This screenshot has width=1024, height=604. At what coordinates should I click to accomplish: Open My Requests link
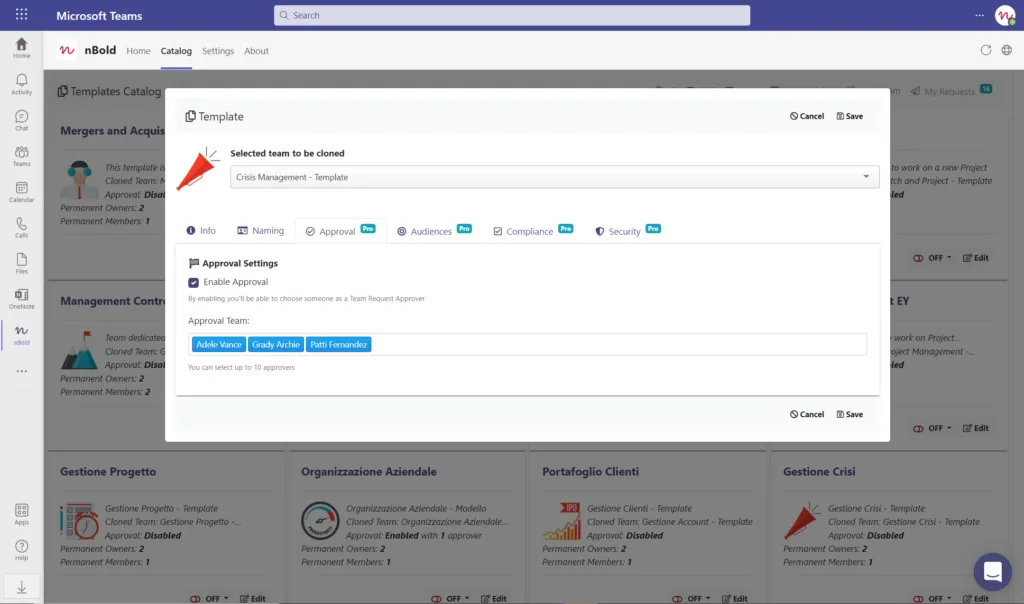tap(942, 91)
